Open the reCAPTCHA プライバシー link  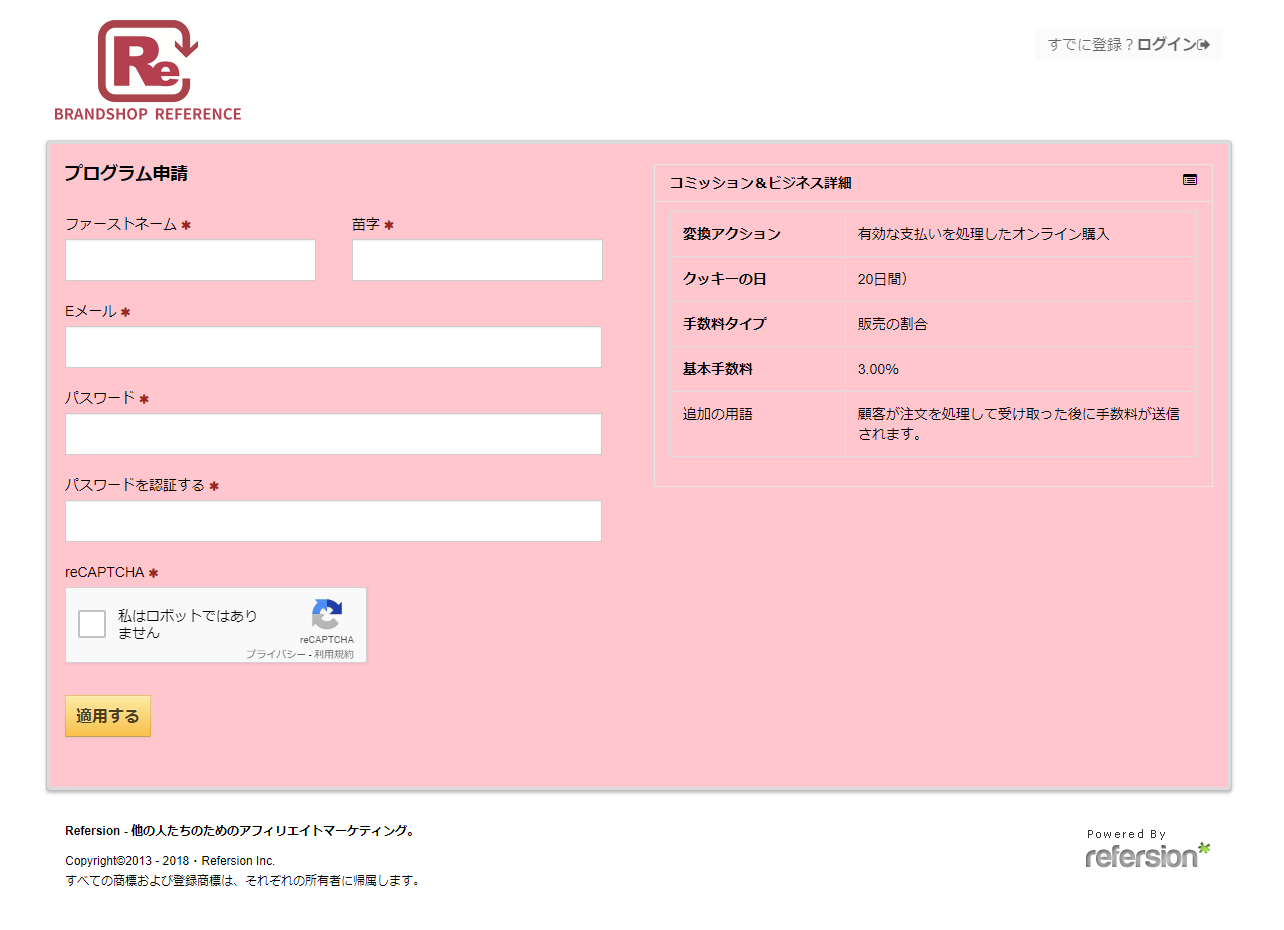tap(275, 654)
